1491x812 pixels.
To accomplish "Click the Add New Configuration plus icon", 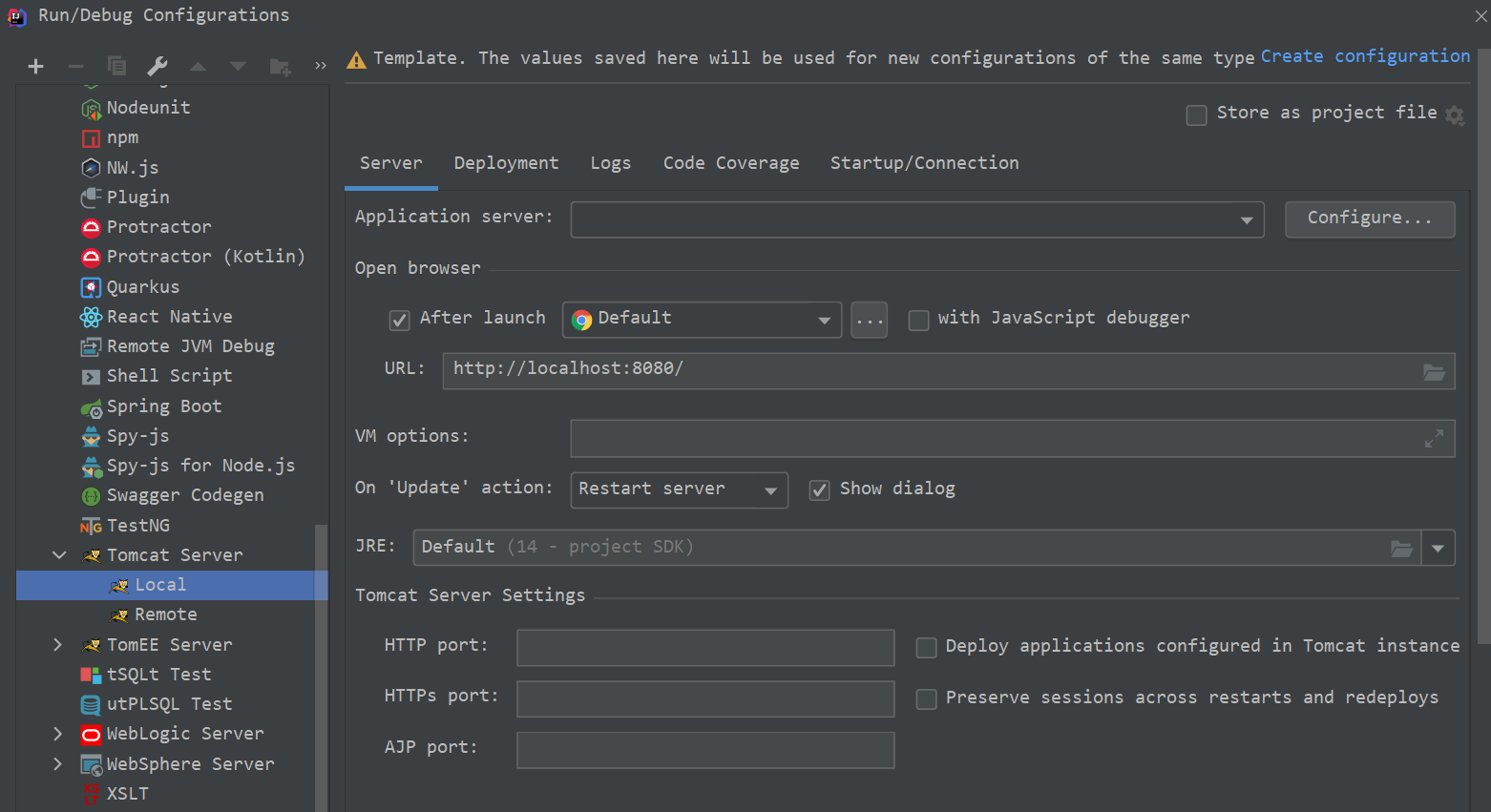I will (x=35, y=66).
